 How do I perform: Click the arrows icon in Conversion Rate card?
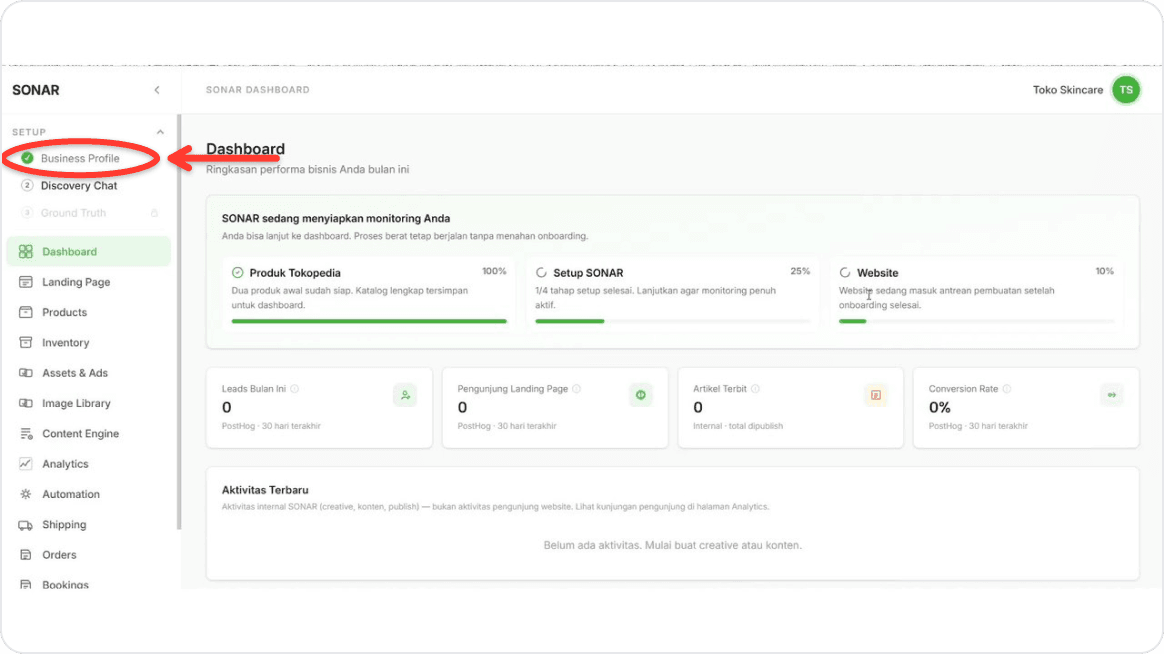[1112, 395]
